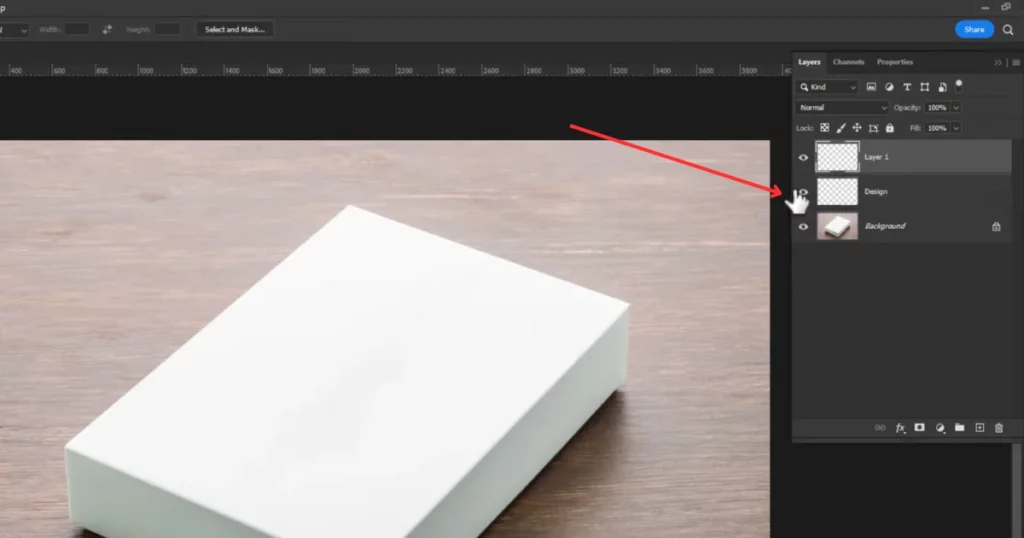Swap width and height arrows icon
The image size is (1024, 538).
pos(107,29)
